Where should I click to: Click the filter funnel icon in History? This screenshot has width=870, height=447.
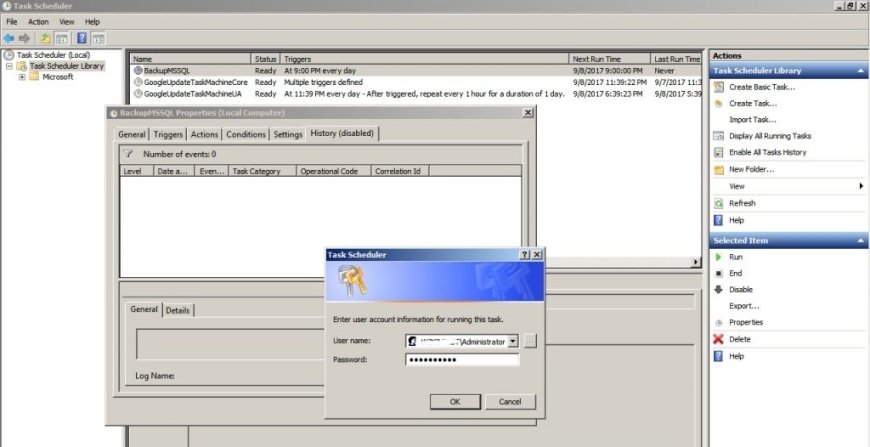click(x=128, y=154)
